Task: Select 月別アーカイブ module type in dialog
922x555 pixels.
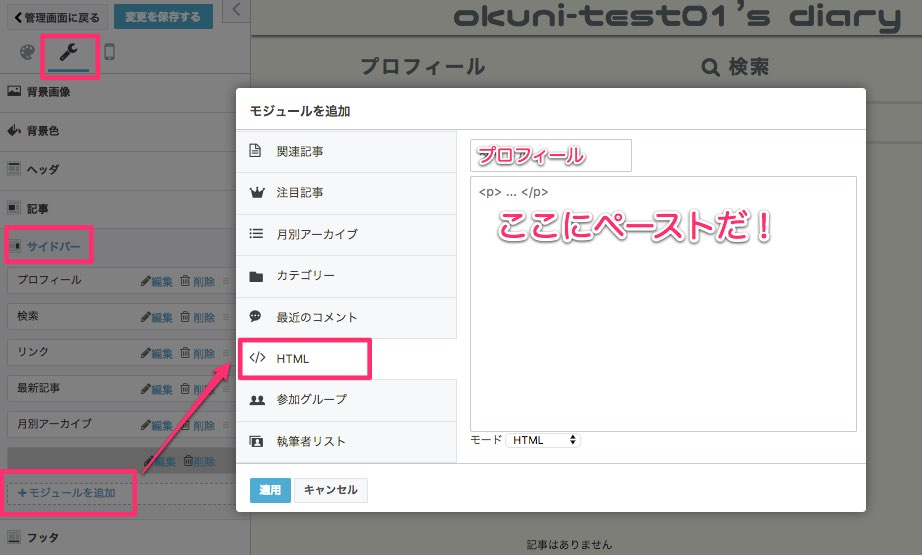Action: pos(346,235)
